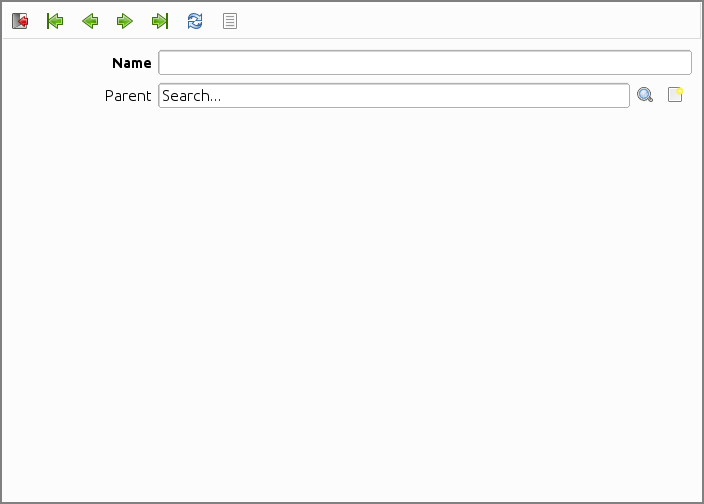Jump to the last record
The height and width of the screenshot is (504, 704).
(160, 21)
